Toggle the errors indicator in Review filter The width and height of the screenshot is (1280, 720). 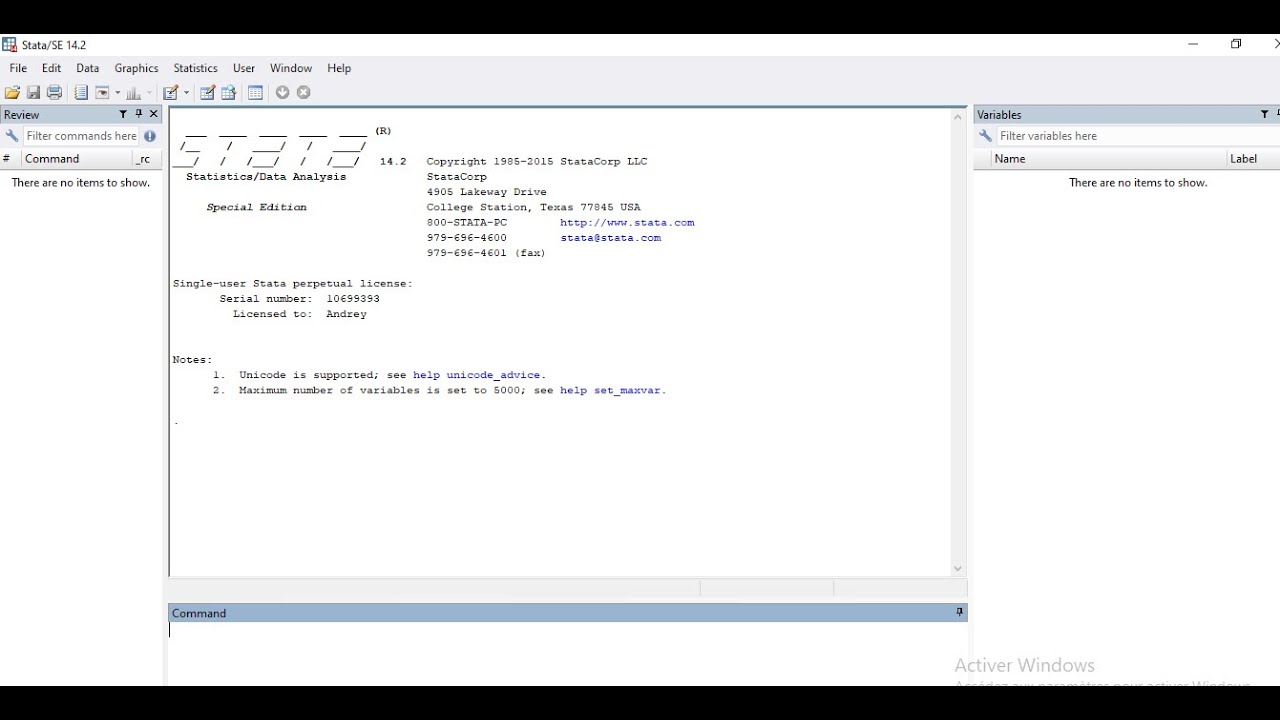click(150, 136)
